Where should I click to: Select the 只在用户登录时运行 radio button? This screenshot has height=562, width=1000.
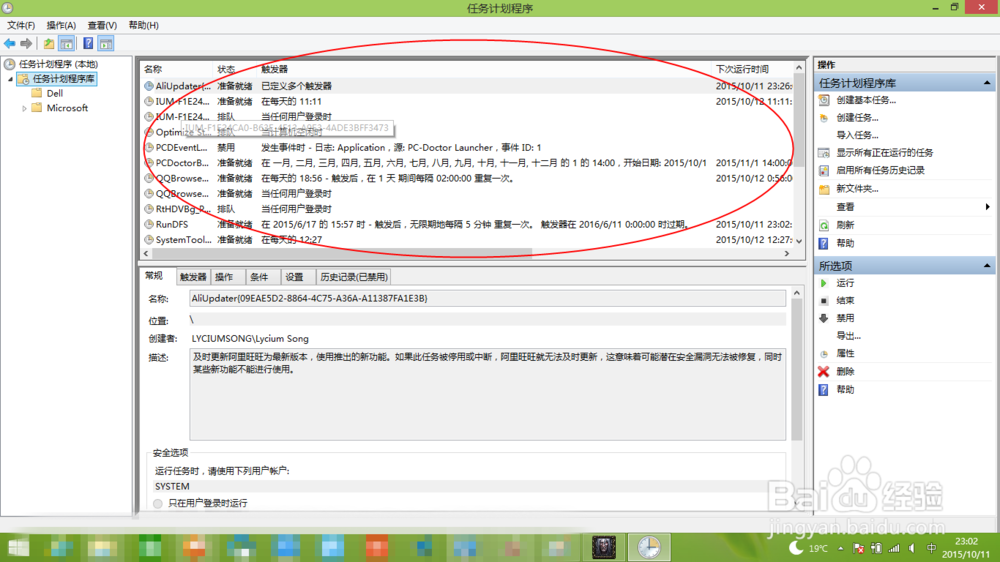158,503
